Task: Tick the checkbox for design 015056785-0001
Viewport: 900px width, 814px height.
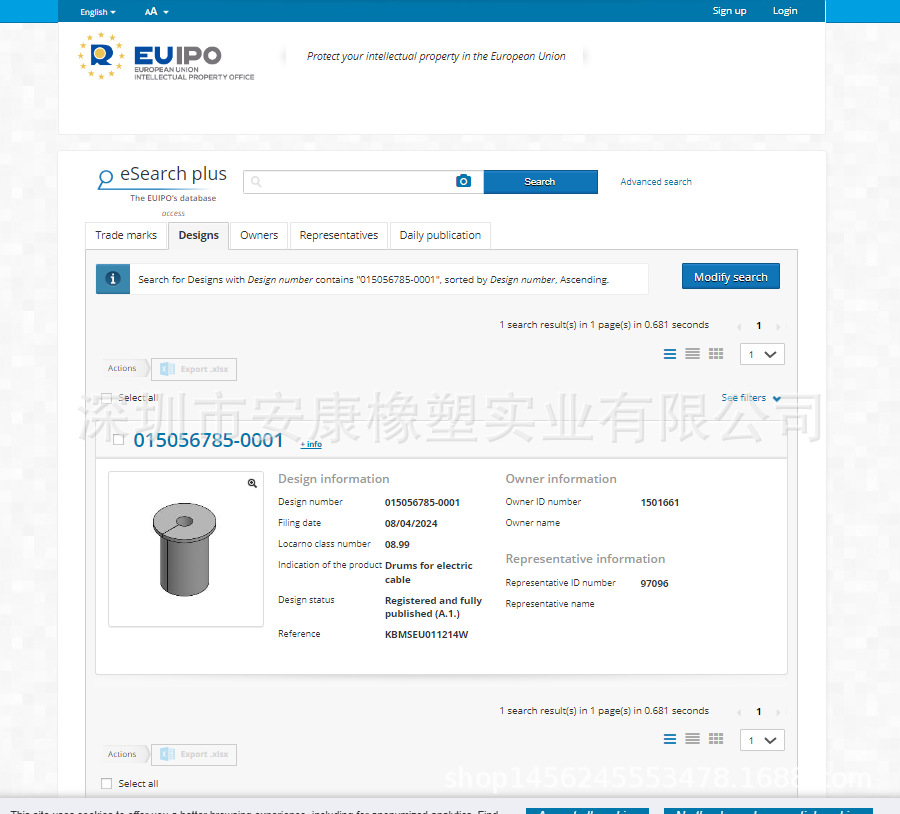Action: click(x=118, y=440)
